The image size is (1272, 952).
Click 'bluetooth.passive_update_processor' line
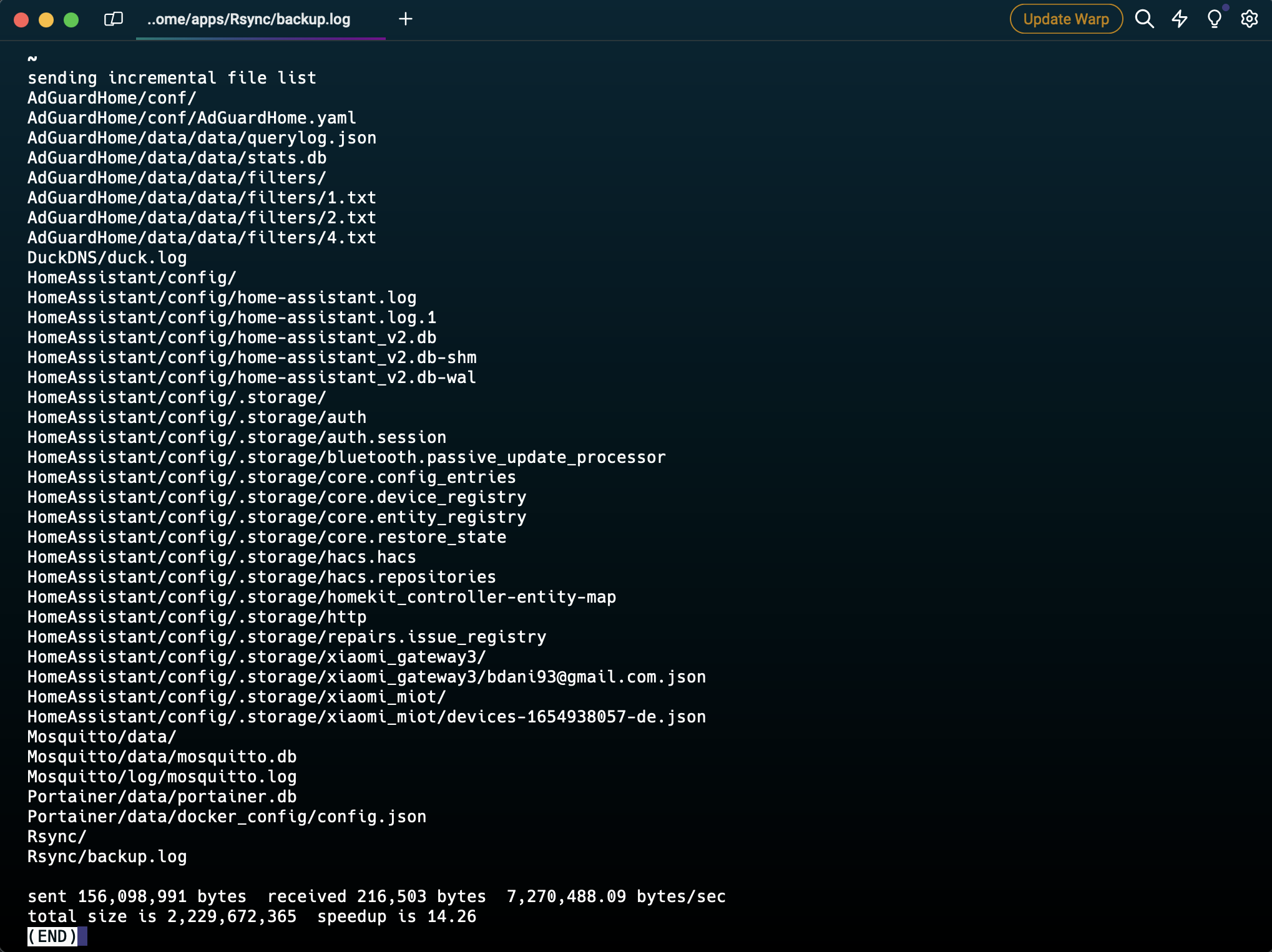(346, 457)
